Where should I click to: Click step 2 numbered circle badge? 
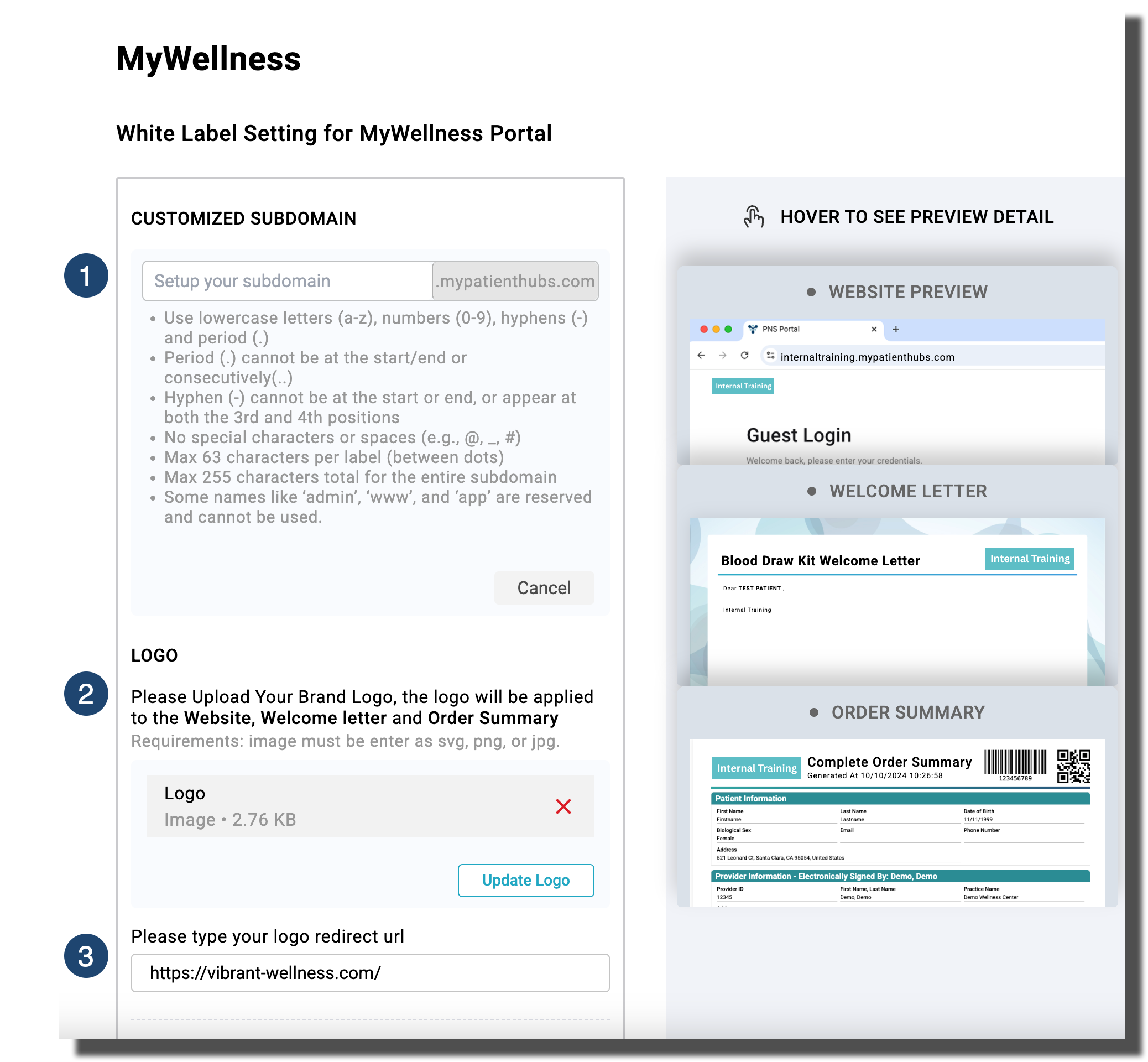click(86, 694)
